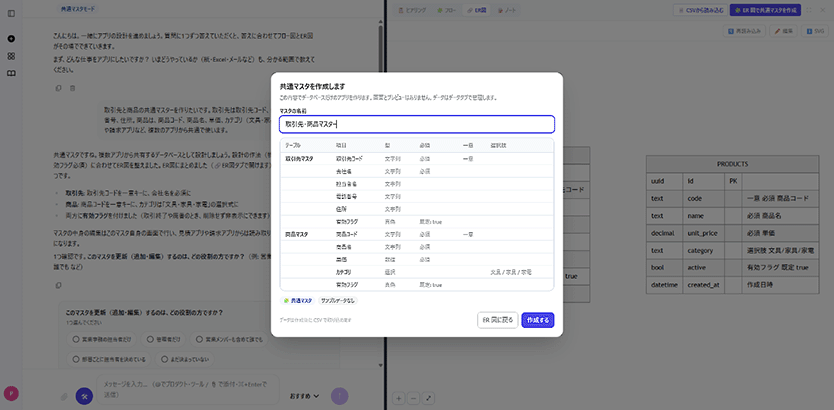Click category cell in PRODUCTS table
834x410 pixels.
pos(704,250)
